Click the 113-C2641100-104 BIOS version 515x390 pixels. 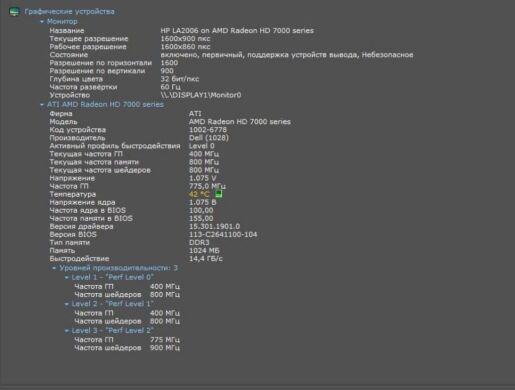tap(223, 234)
